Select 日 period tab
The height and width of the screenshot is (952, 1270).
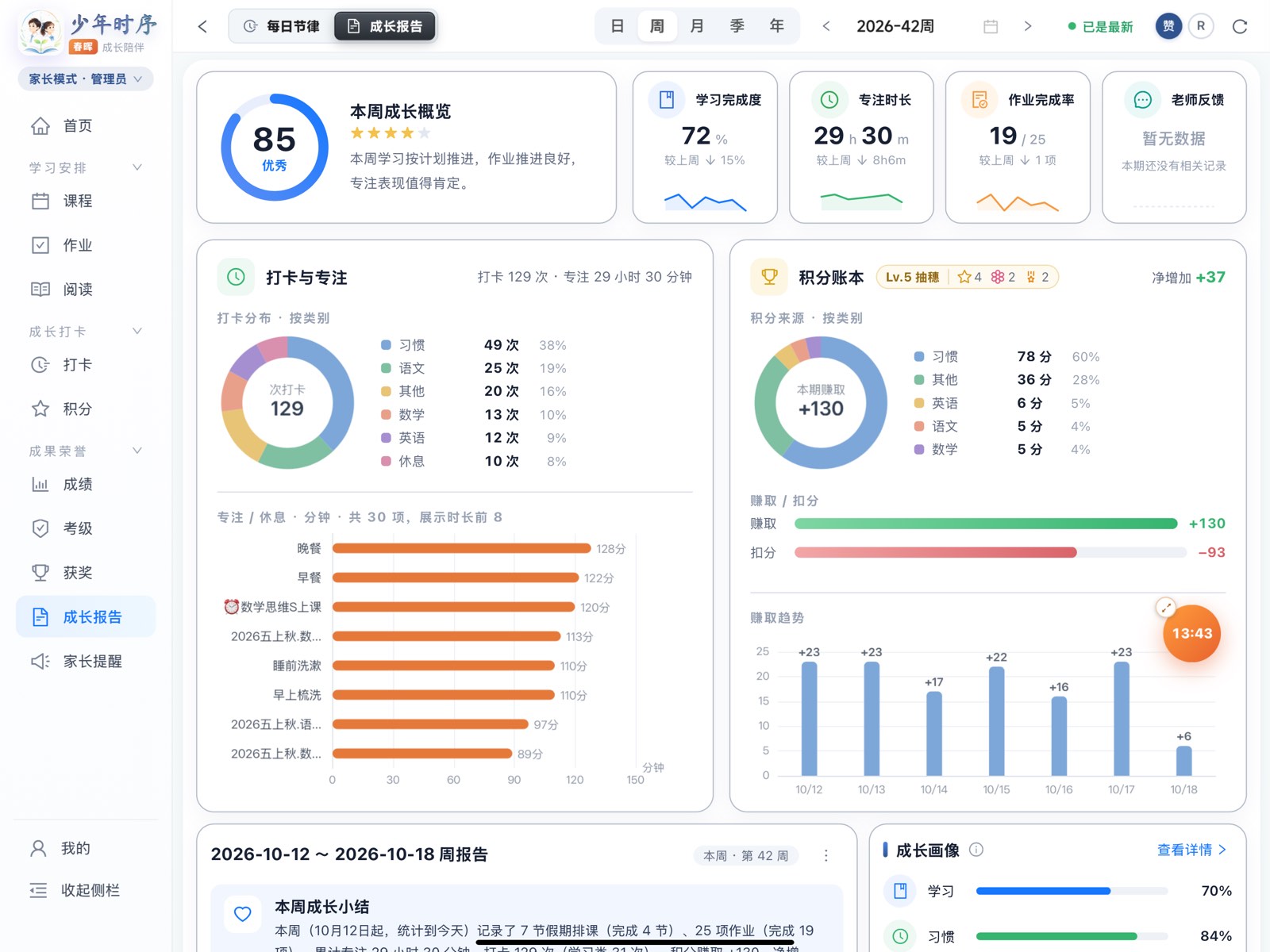[618, 26]
